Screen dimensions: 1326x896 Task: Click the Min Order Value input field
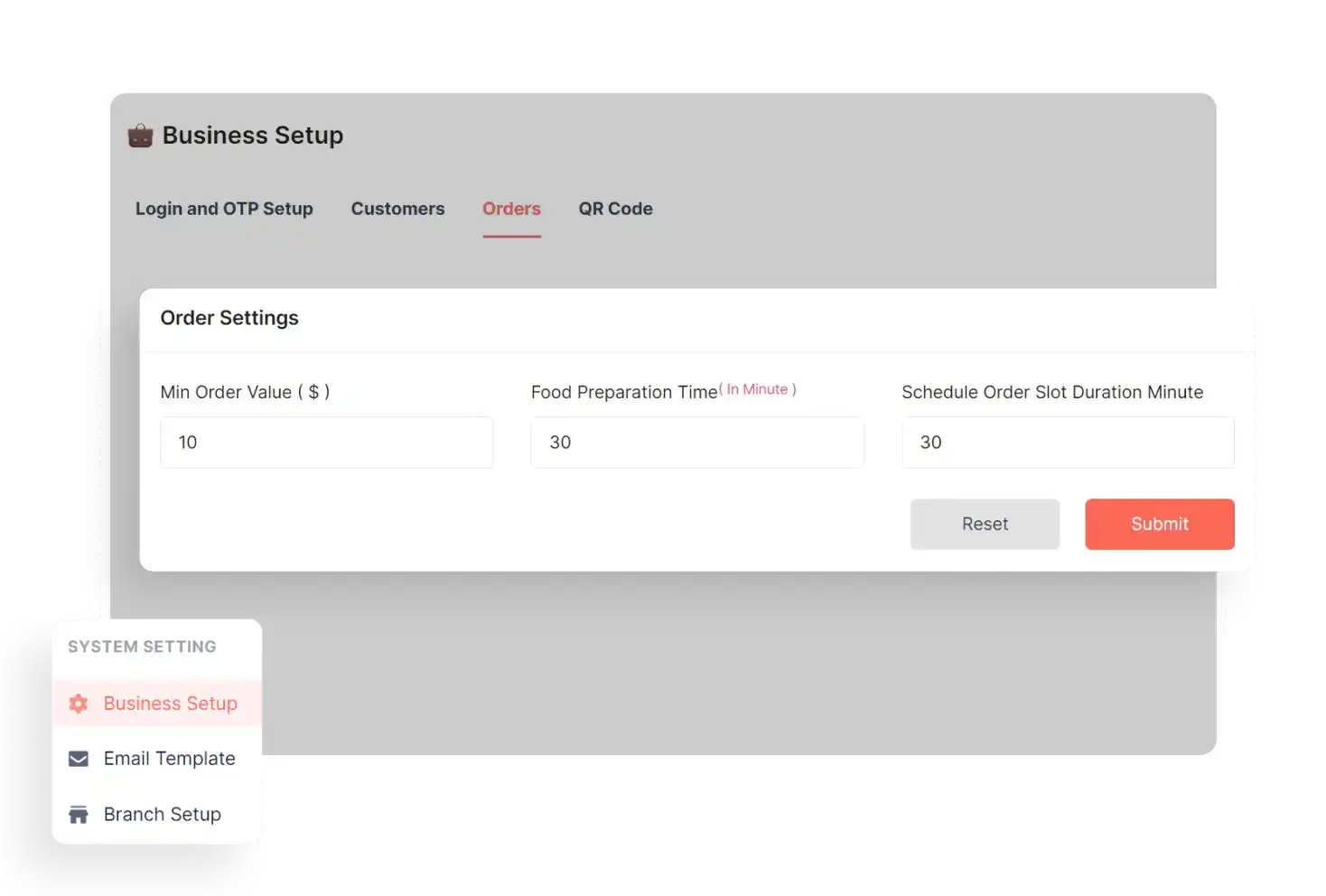(x=327, y=443)
